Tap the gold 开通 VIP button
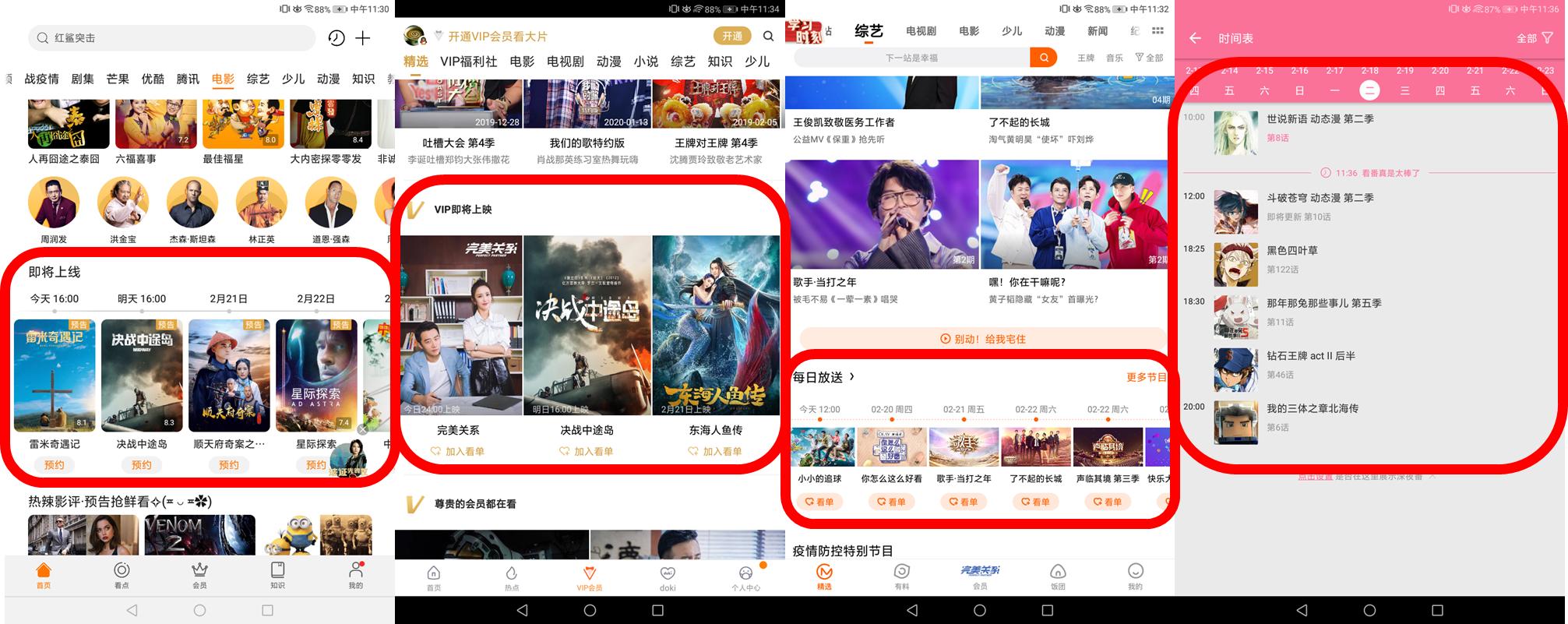1568x624 pixels. click(732, 36)
